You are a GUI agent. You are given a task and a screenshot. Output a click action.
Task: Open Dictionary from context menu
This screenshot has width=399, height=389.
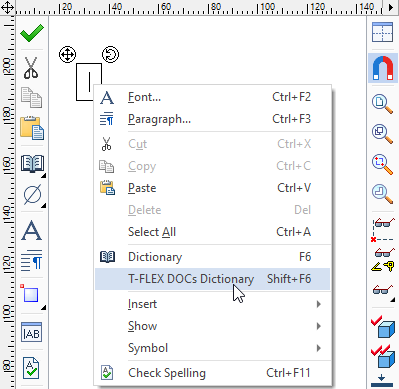(x=213, y=257)
